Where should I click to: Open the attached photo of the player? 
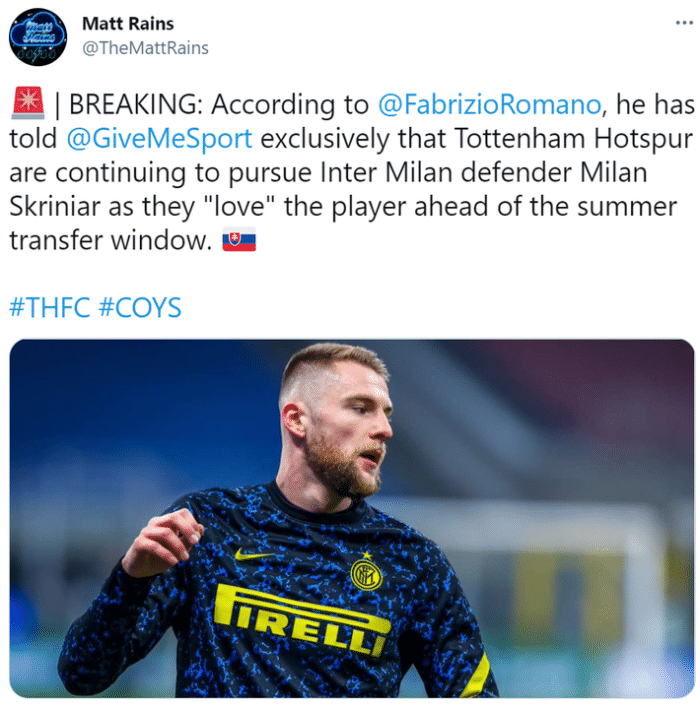(x=352, y=518)
